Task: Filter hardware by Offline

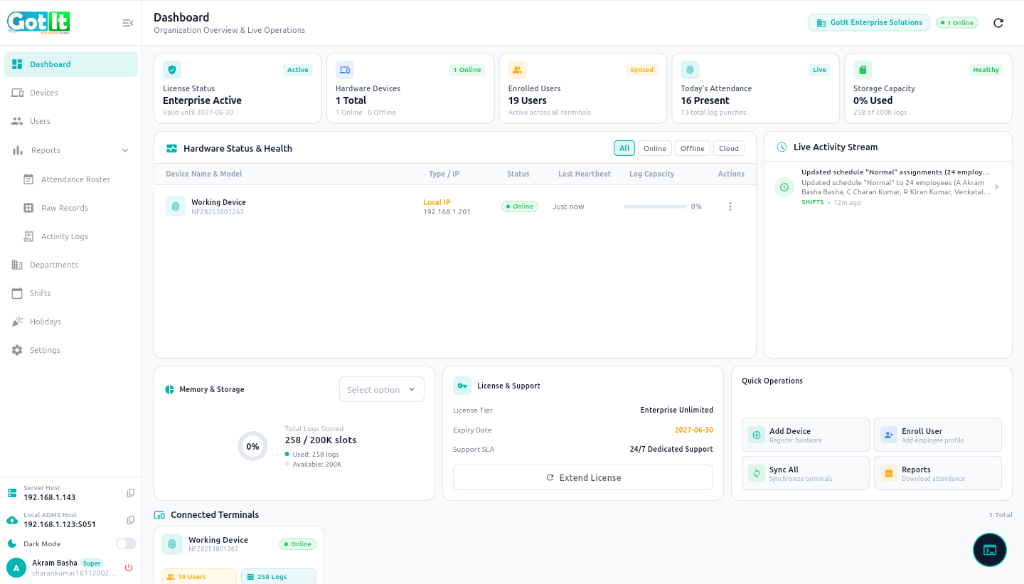Action: 692,148
